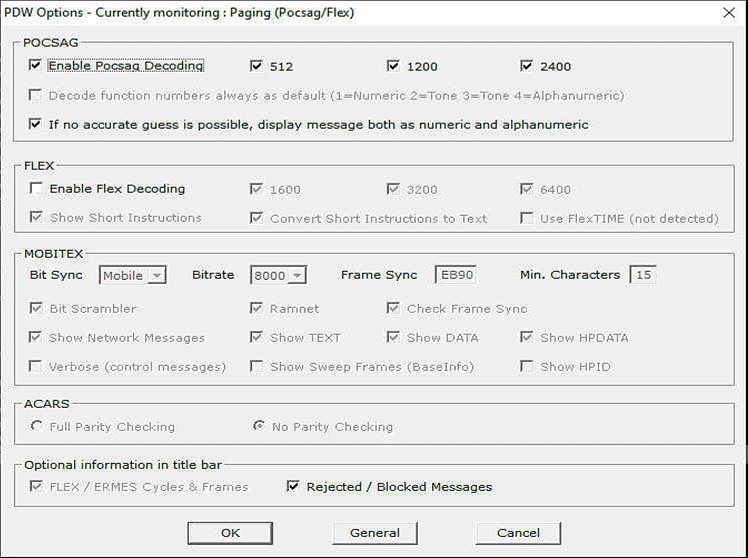Toggle Verbose control messages checkbox

click(35, 366)
